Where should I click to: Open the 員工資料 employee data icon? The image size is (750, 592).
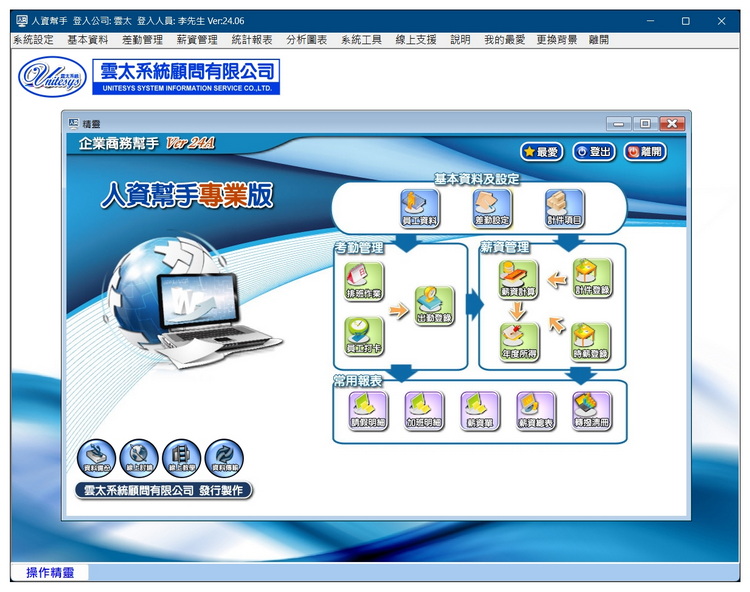(x=419, y=207)
